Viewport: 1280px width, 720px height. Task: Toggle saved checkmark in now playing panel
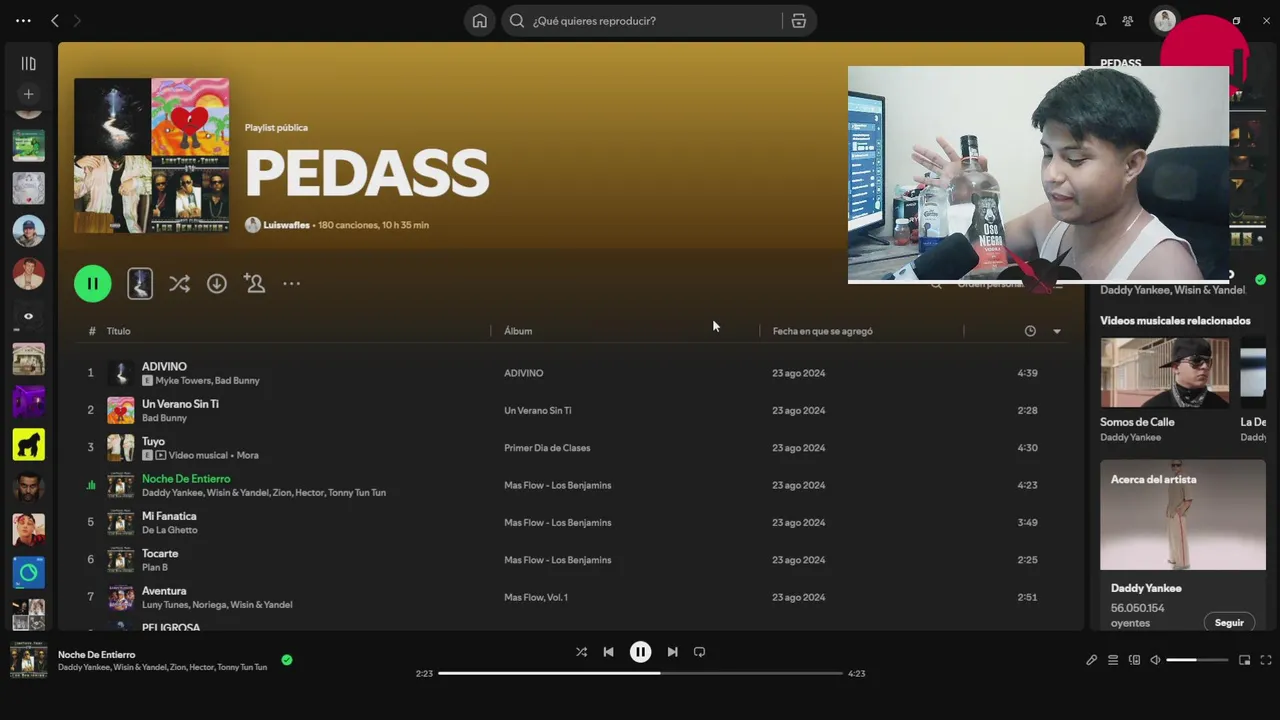(x=1260, y=279)
